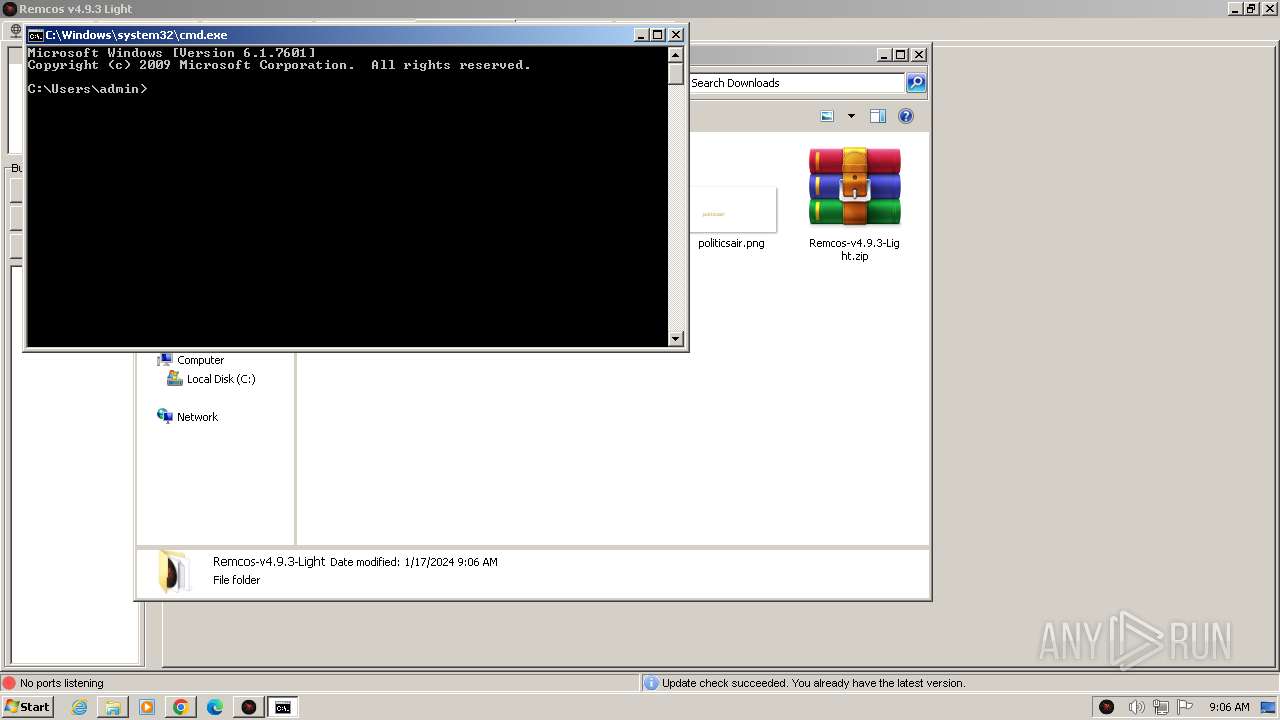This screenshot has height=720, width=1280.
Task: Open the volume tray icon
Action: coord(1137,707)
